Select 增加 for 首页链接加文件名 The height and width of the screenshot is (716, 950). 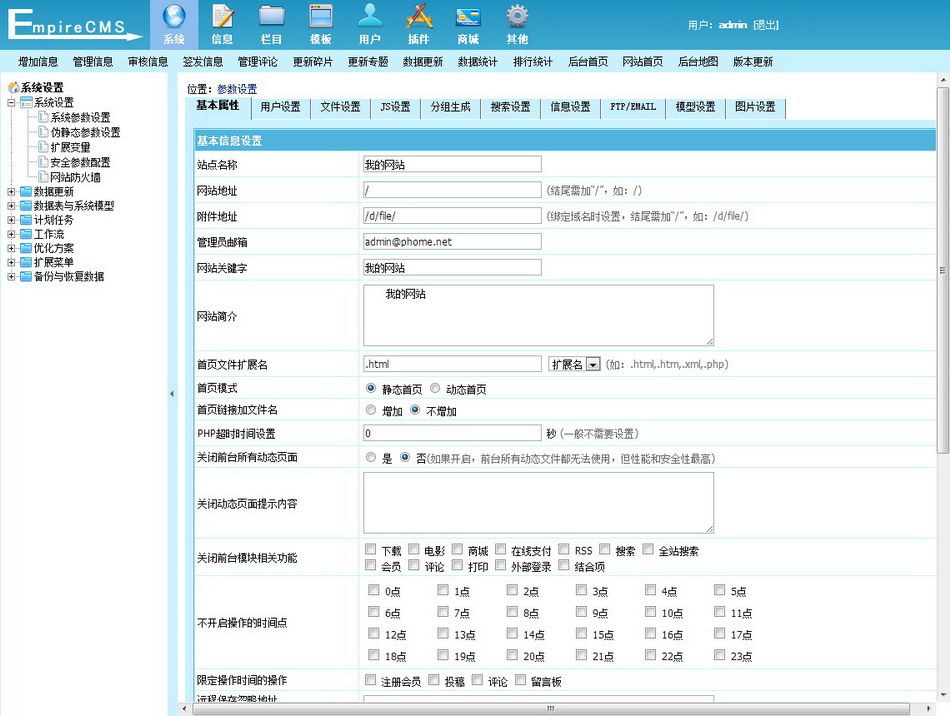(x=371, y=410)
